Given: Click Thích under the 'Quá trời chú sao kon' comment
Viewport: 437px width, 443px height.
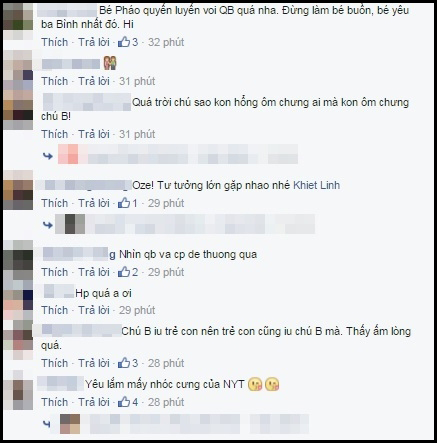Looking at the screenshot, I should click(55, 134).
